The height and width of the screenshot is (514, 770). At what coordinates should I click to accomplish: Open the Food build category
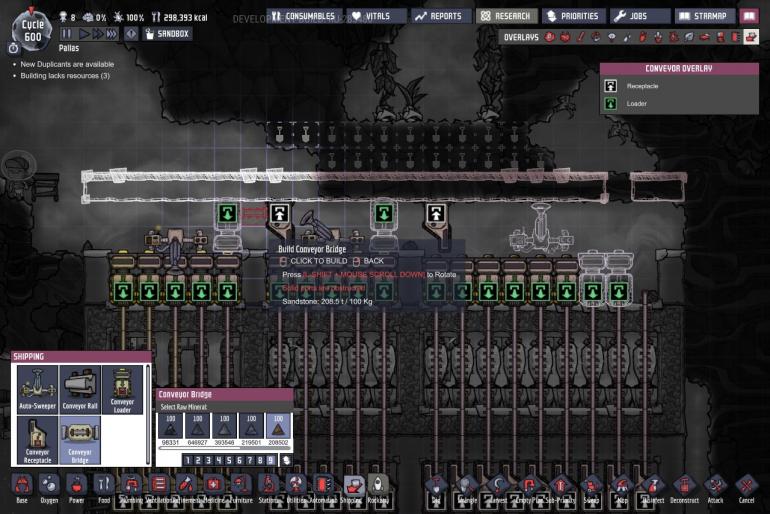104,488
